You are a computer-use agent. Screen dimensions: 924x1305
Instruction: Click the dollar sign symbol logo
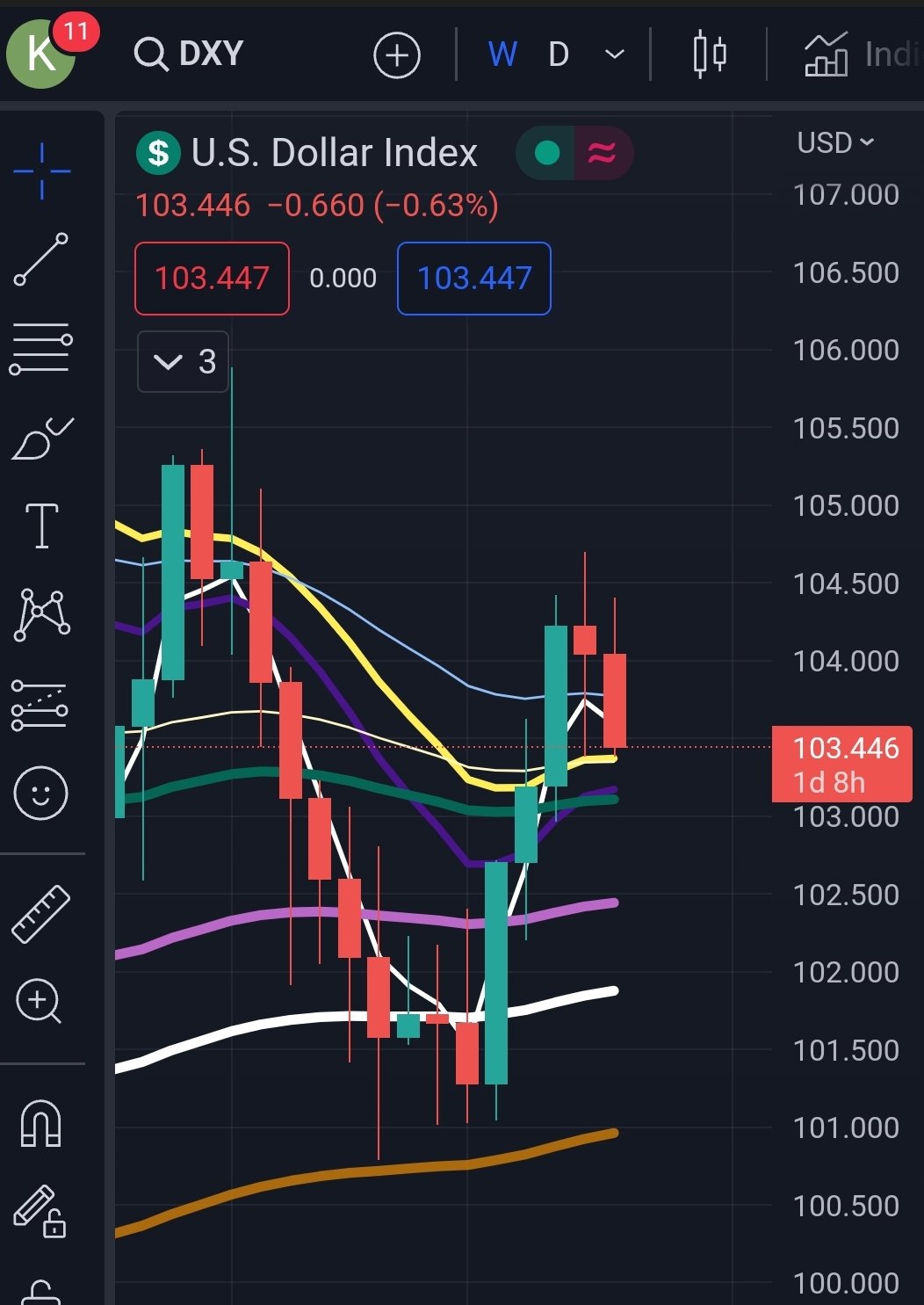158,153
